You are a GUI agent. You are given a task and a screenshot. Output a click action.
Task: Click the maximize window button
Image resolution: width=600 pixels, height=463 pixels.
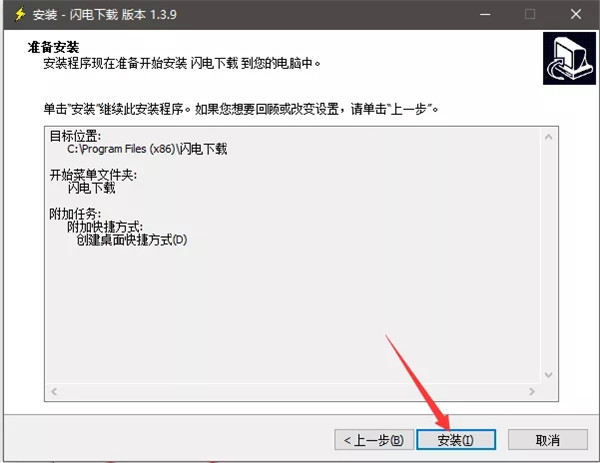coord(530,14)
